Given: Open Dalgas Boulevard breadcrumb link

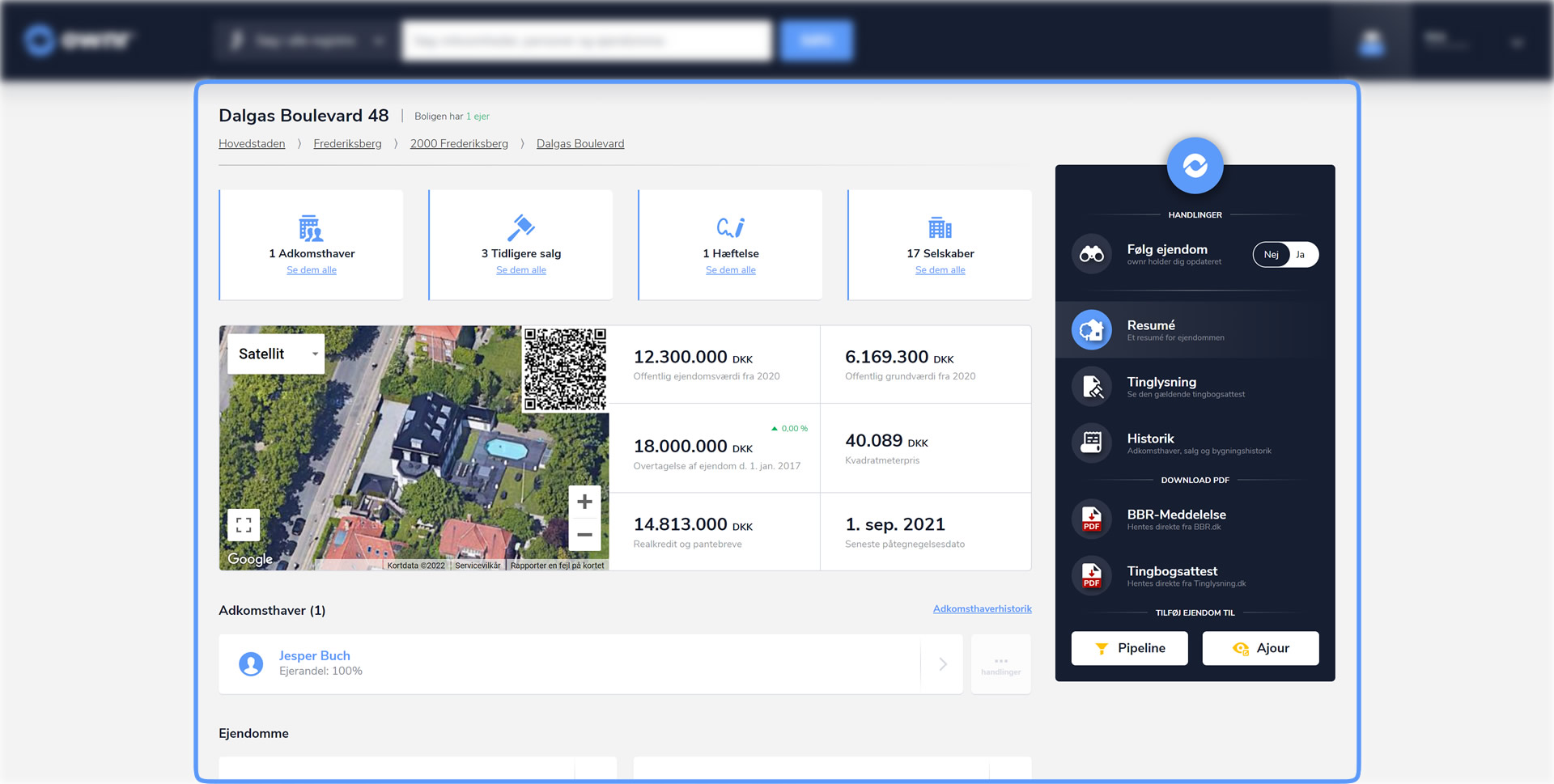Looking at the screenshot, I should click(x=580, y=144).
